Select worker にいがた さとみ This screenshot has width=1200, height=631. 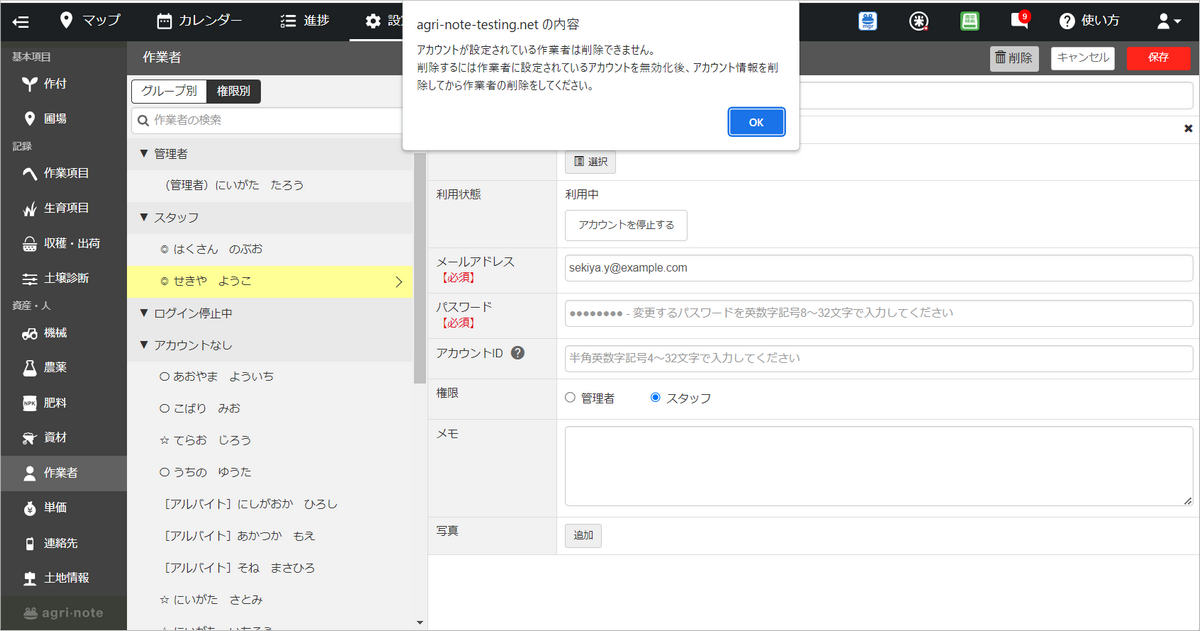tap(270, 600)
